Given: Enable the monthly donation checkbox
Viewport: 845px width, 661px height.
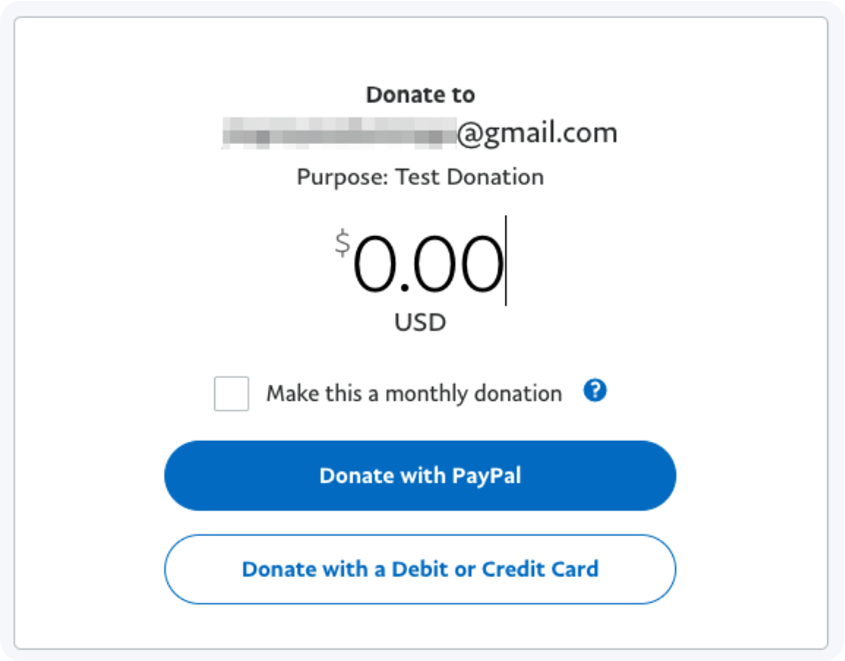Looking at the screenshot, I should pos(231,393).
